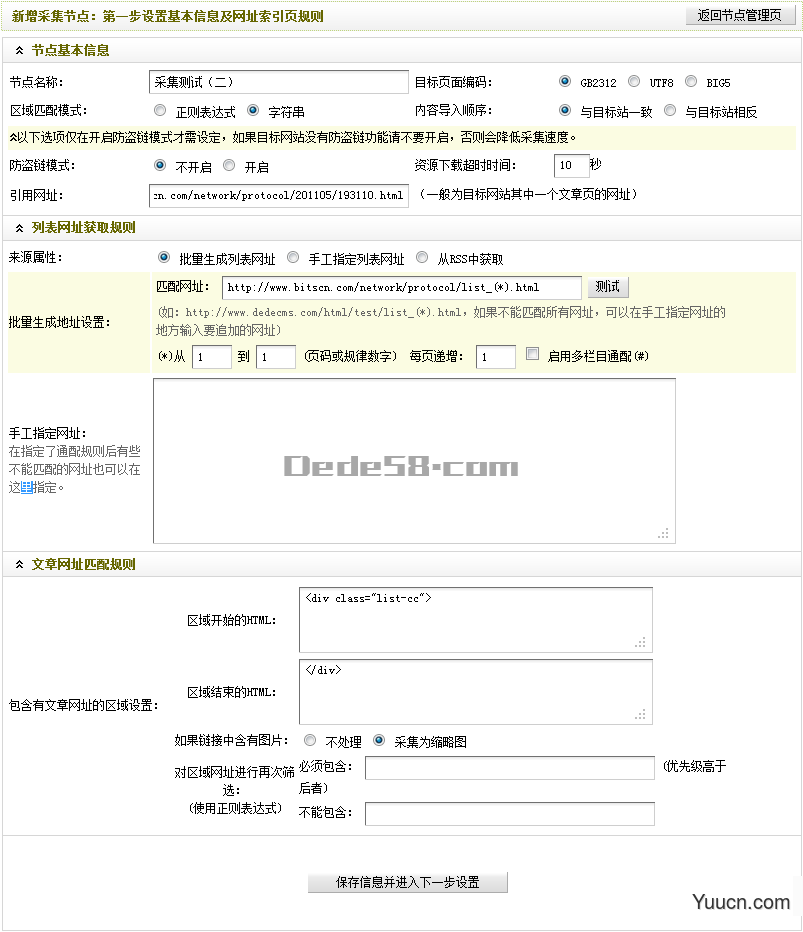Click the 节点名称 input field
The image size is (803, 932).
click(279, 82)
